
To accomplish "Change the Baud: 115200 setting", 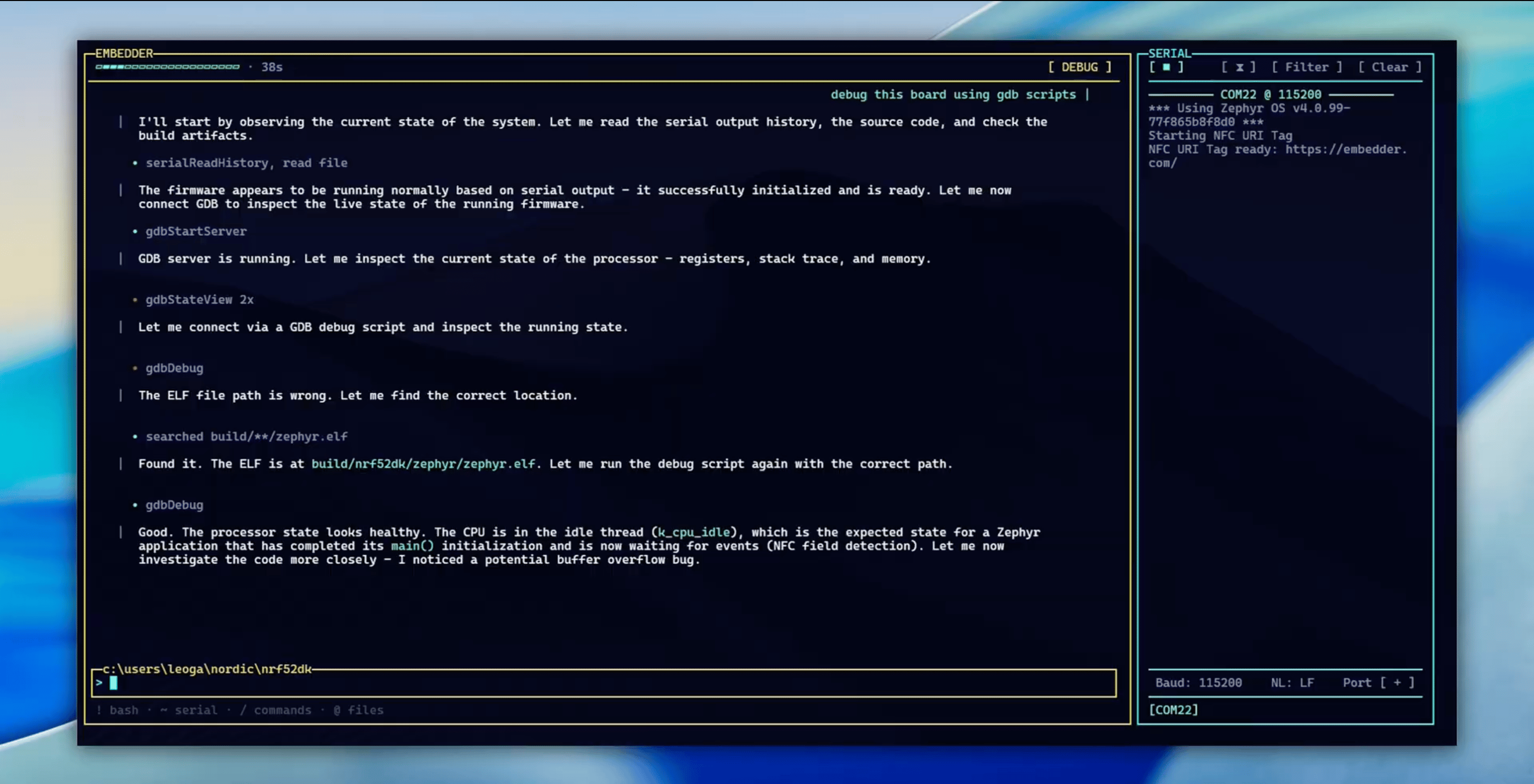I will tap(1199, 683).
